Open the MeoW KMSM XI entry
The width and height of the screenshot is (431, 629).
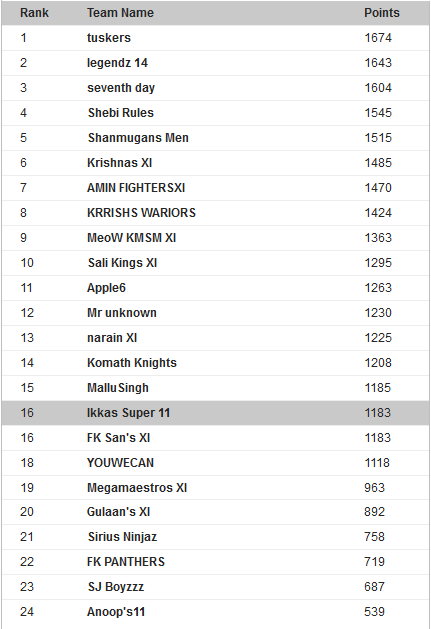(x=132, y=238)
